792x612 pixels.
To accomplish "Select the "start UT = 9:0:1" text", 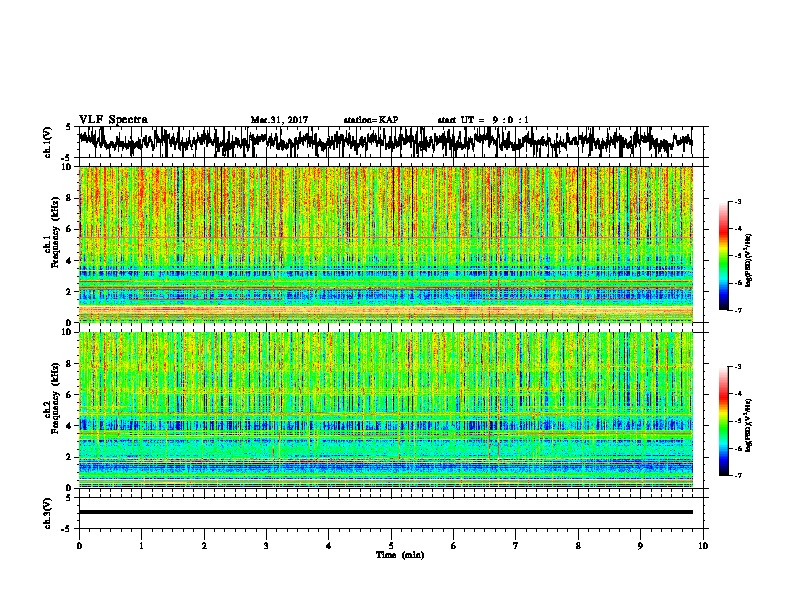I will point(483,120).
